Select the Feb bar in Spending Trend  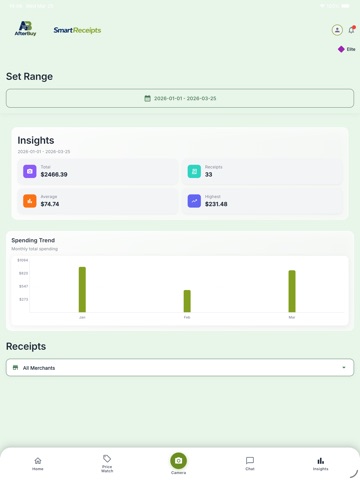click(x=187, y=301)
